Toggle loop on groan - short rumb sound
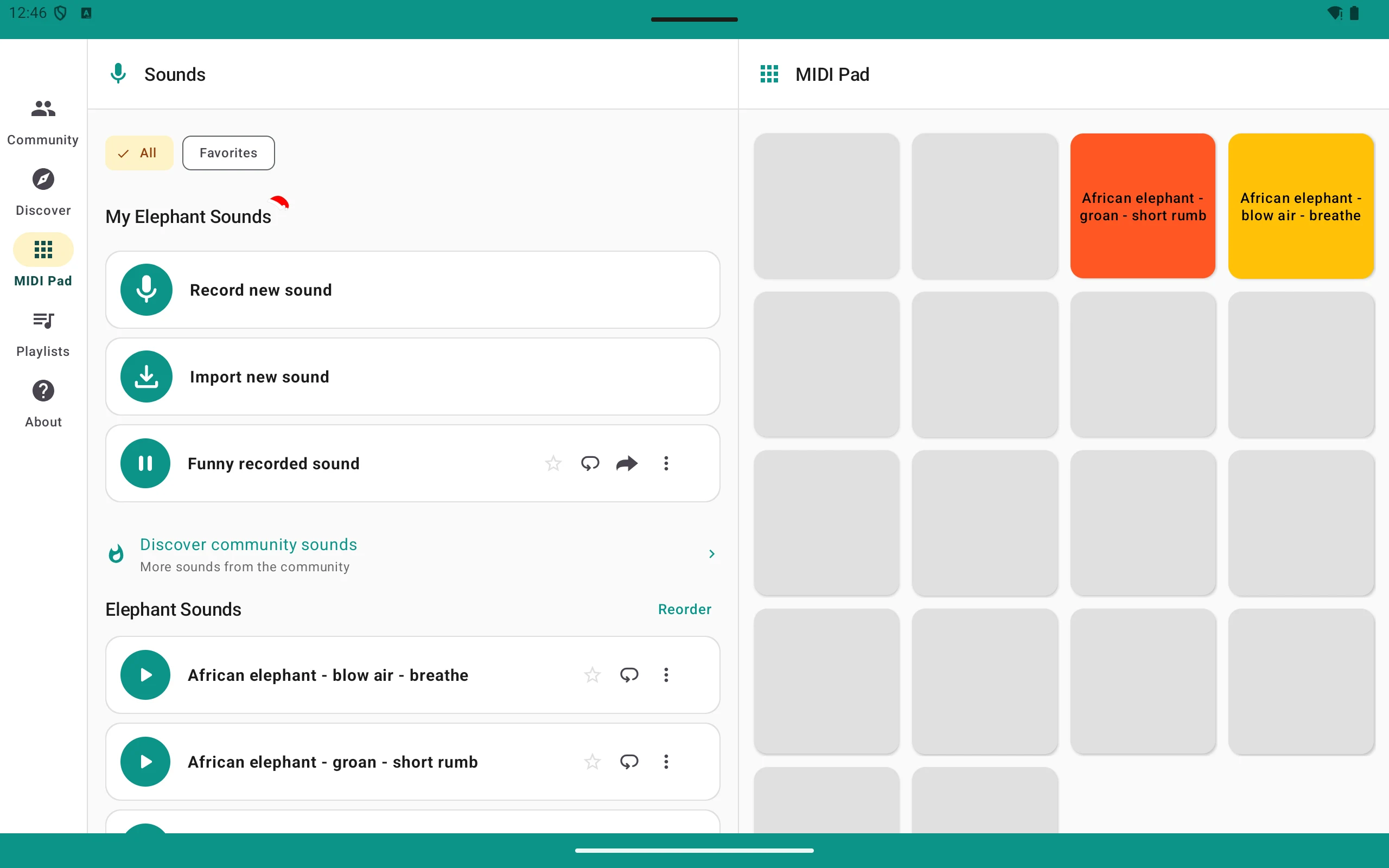 point(629,761)
